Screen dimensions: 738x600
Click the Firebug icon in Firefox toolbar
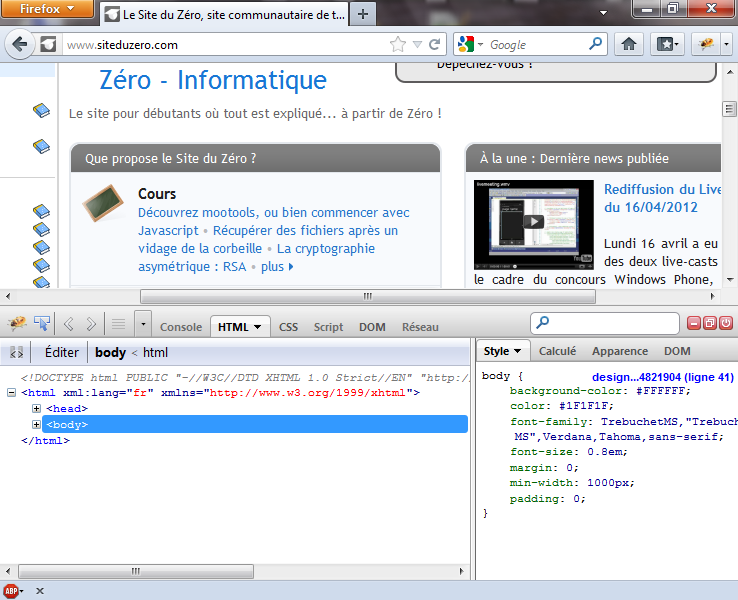[x=707, y=44]
